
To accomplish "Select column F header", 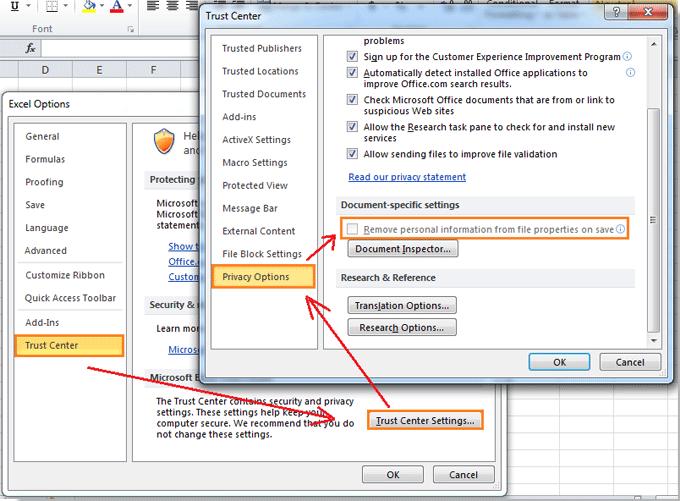I will coord(153,69).
